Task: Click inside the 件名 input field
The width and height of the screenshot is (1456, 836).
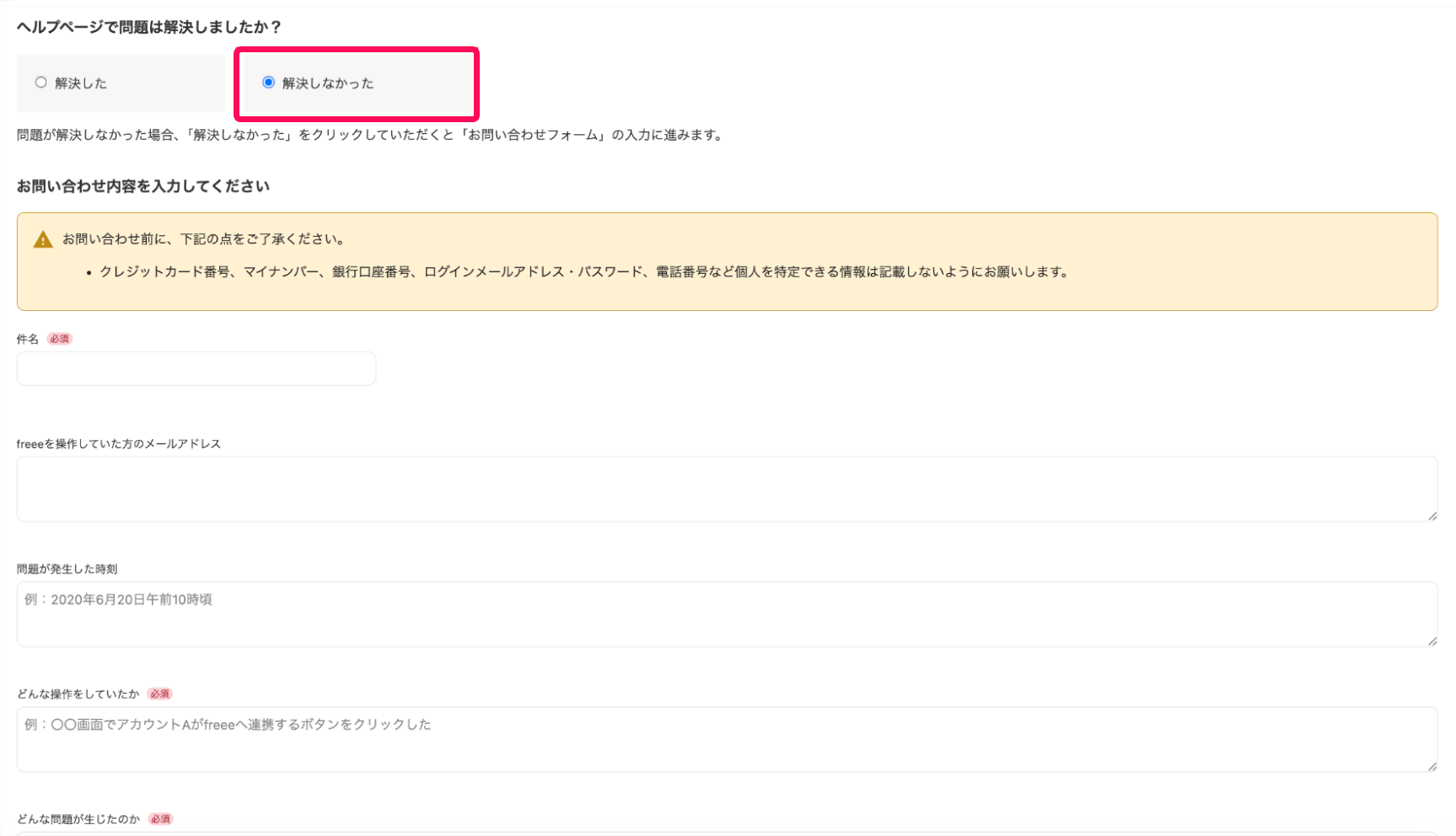Action: pos(196,368)
